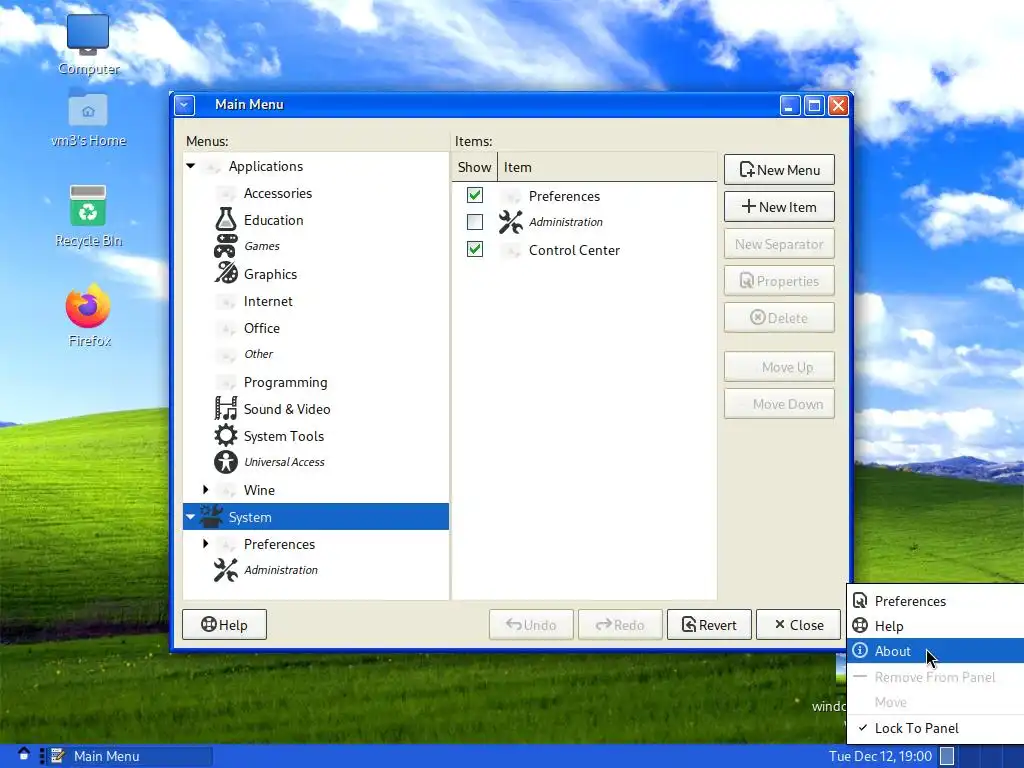
Task: Select the Office menu row
Action: point(316,328)
